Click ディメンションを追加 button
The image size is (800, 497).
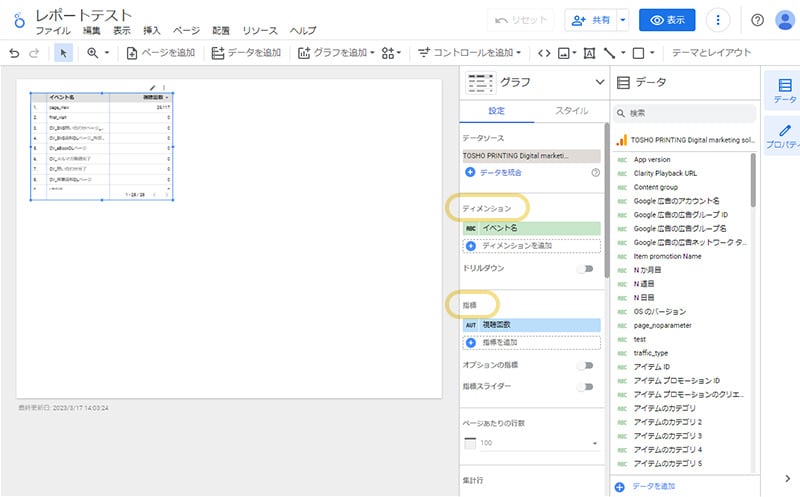(x=531, y=245)
